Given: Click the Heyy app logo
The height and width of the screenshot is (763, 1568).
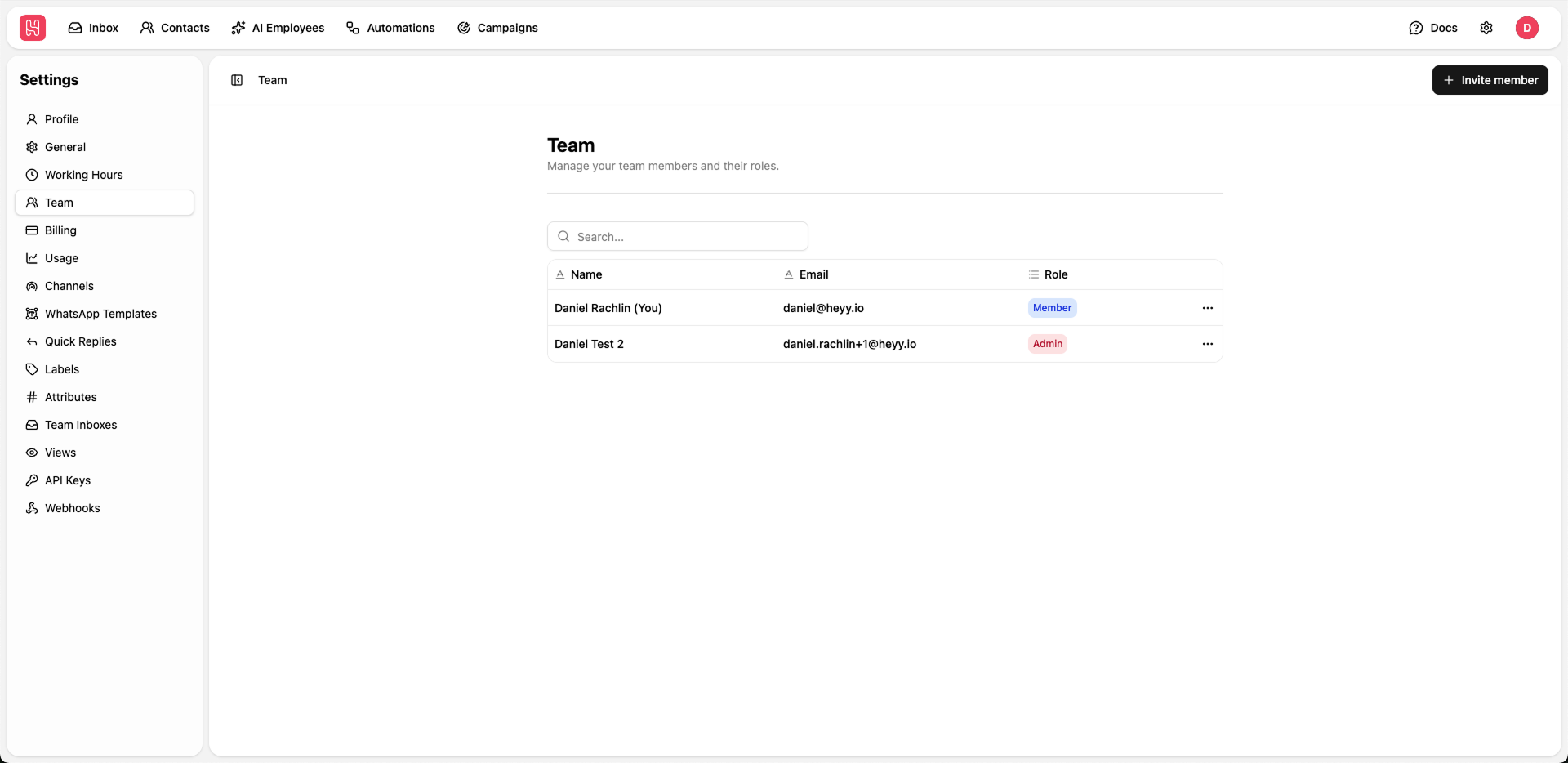Looking at the screenshot, I should coord(31,27).
